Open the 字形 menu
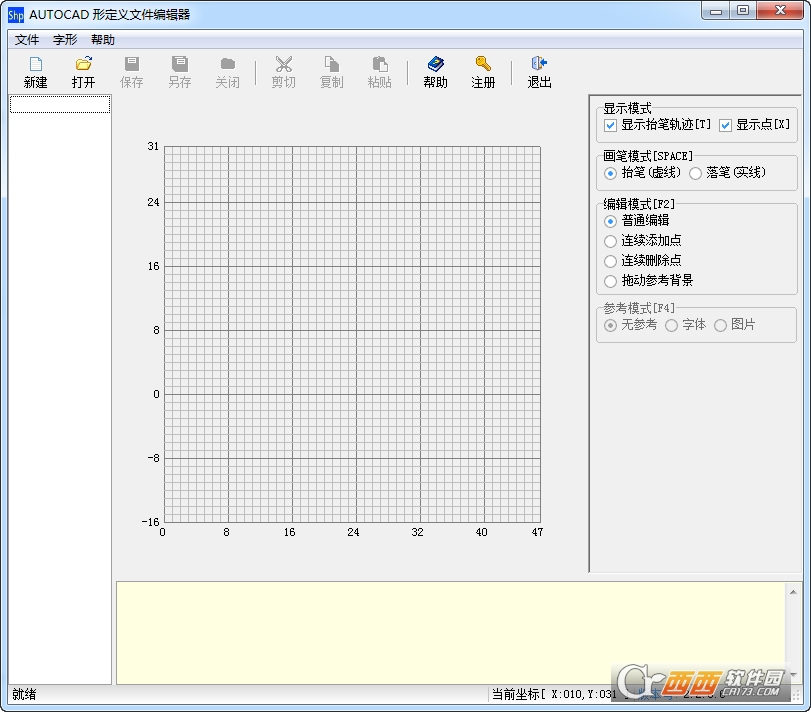 pyautogui.click(x=65, y=40)
